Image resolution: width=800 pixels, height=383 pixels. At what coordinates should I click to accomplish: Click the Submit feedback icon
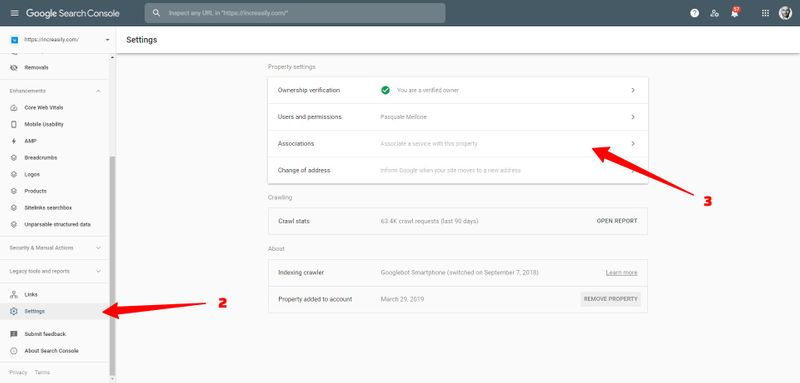click(14, 334)
